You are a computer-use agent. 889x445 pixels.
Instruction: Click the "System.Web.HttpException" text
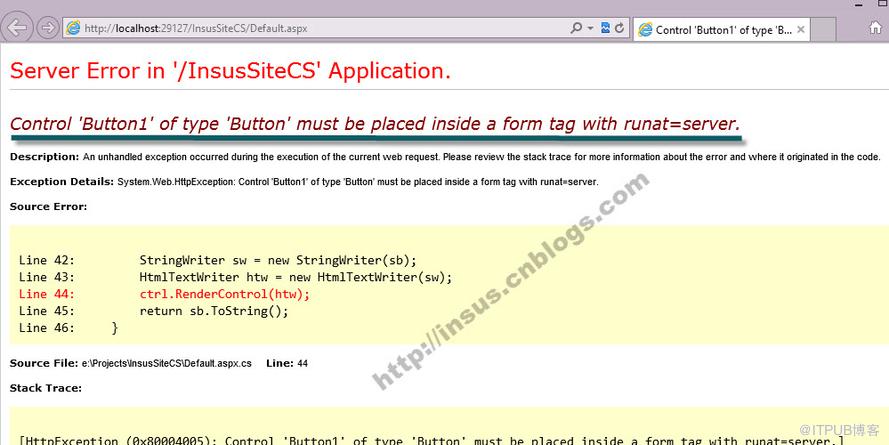(176, 182)
